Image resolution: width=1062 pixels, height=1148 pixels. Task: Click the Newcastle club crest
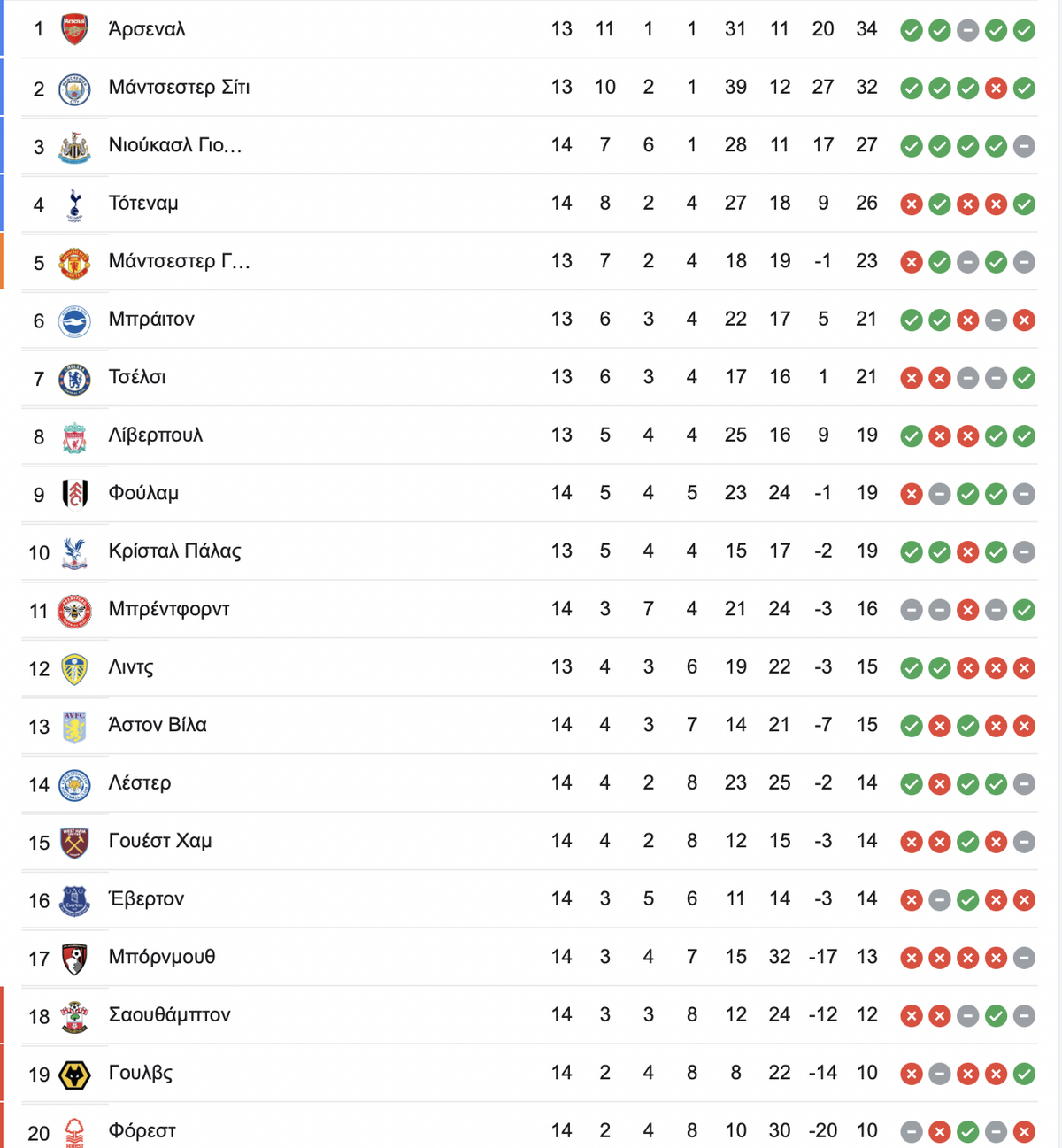[74, 147]
